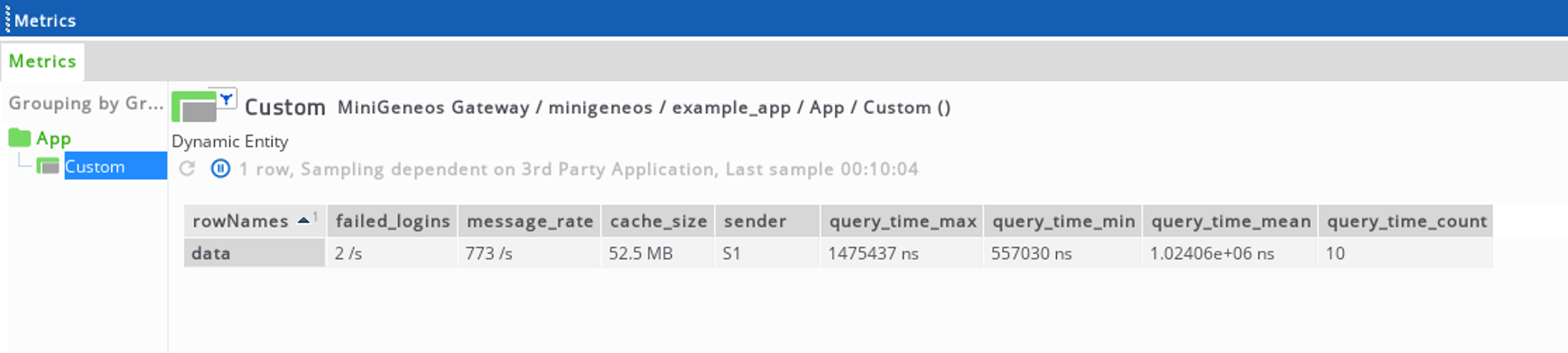The width and height of the screenshot is (1568, 353).
Task: Sort by failed_logins column header
Action: [393, 221]
